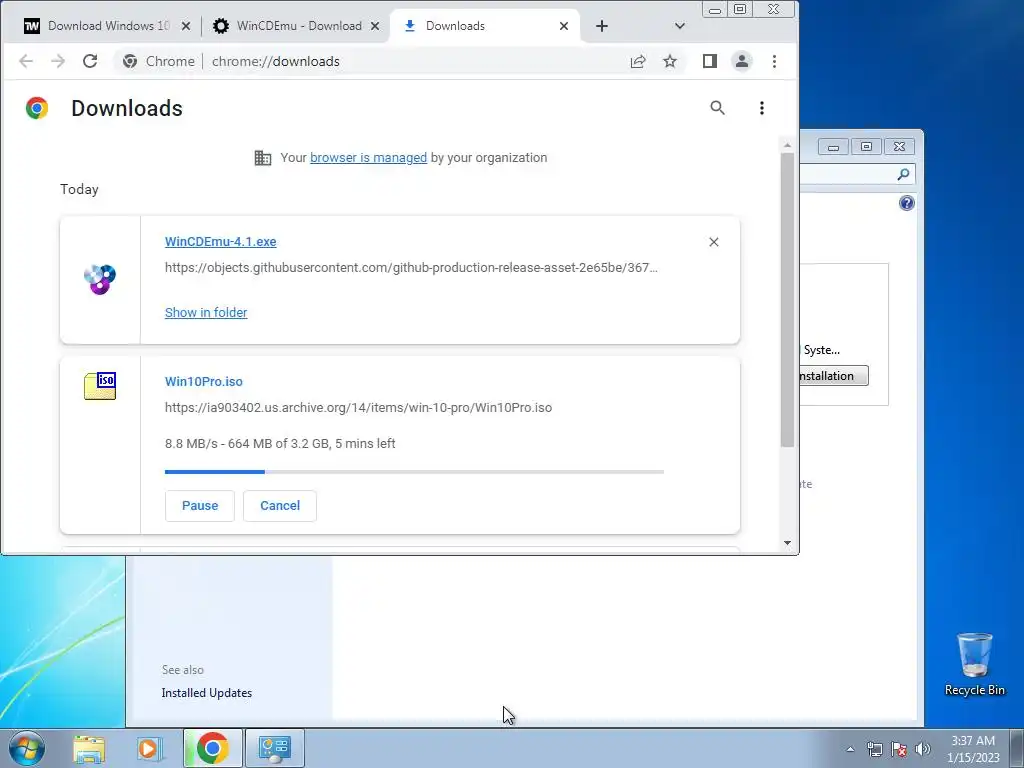Open Windows Explorer from the taskbar
Screen dimensions: 1024x768
point(89,749)
